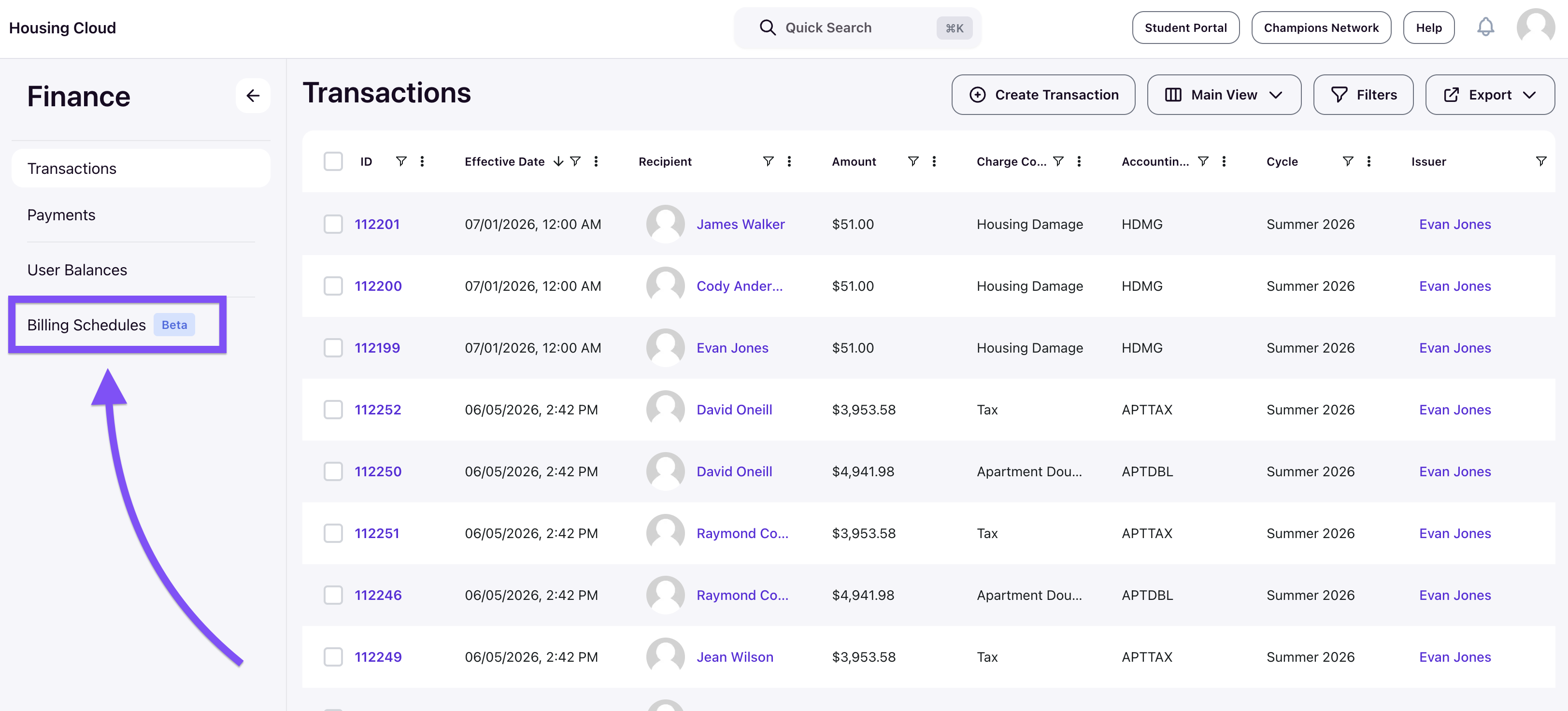Image resolution: width=1568 pixels, height=711 pixels.
Task: Filter the Recipient column
Action: [768, 161]
